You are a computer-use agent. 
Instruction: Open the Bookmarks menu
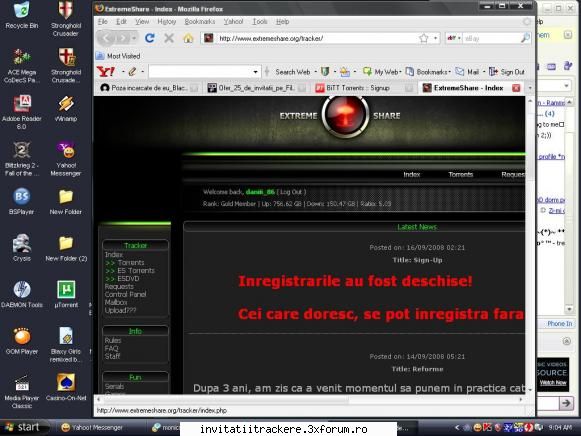(x=200, y=21)
